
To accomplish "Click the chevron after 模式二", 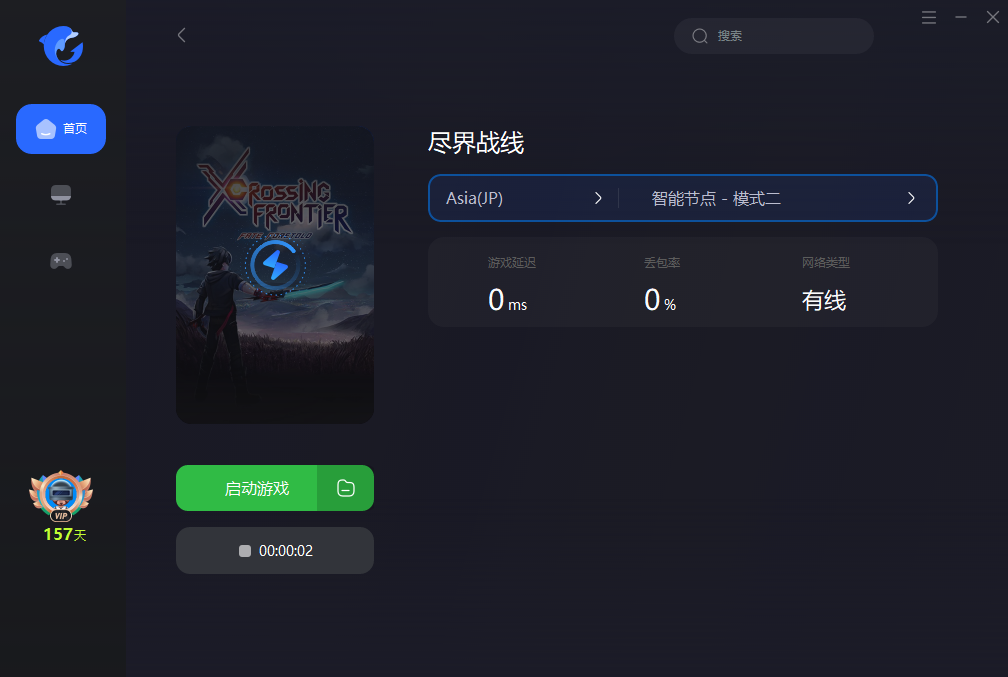I will click(x=911, y=198).
